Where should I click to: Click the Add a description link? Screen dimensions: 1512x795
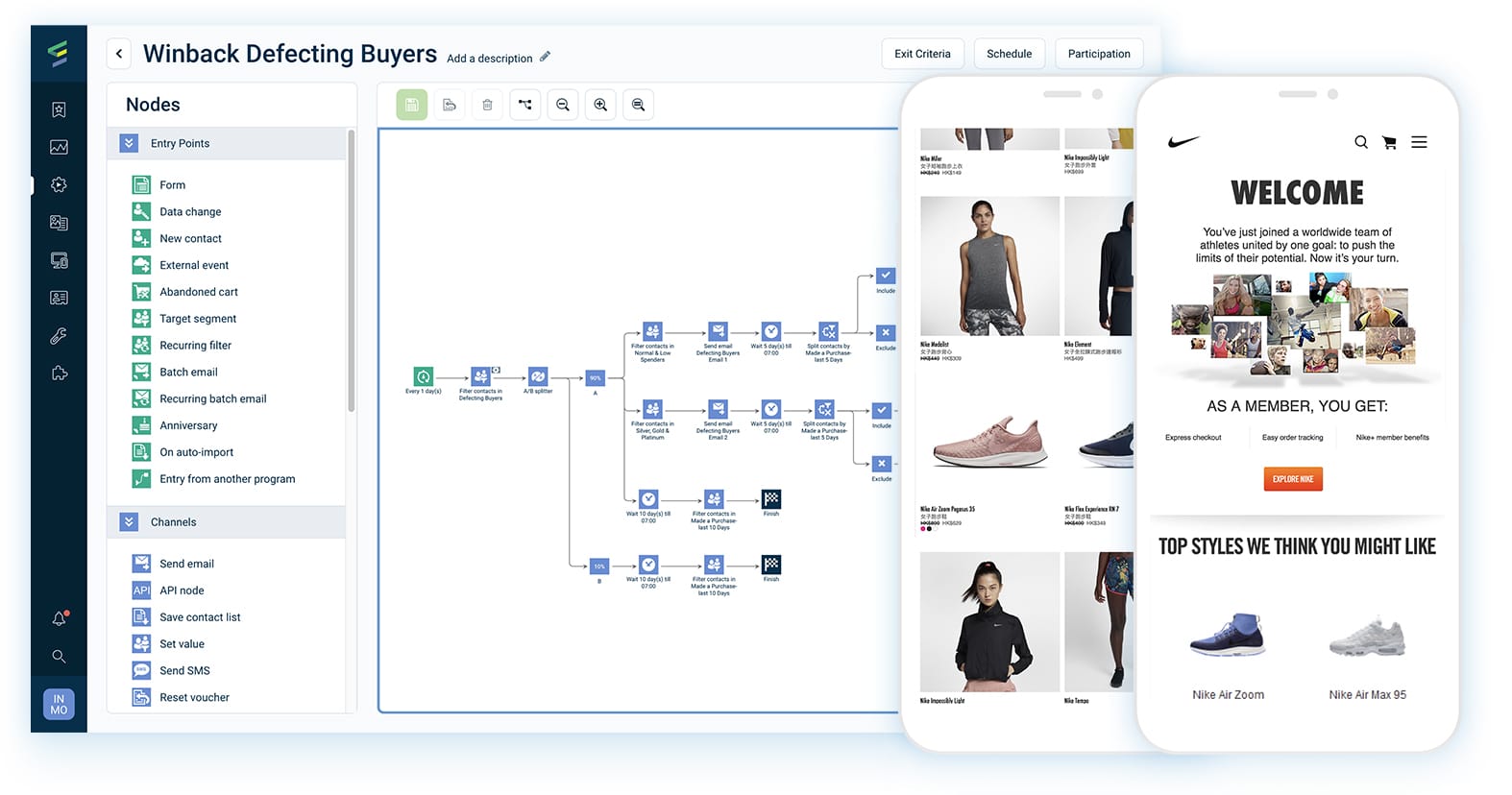(x=489, y=59)
